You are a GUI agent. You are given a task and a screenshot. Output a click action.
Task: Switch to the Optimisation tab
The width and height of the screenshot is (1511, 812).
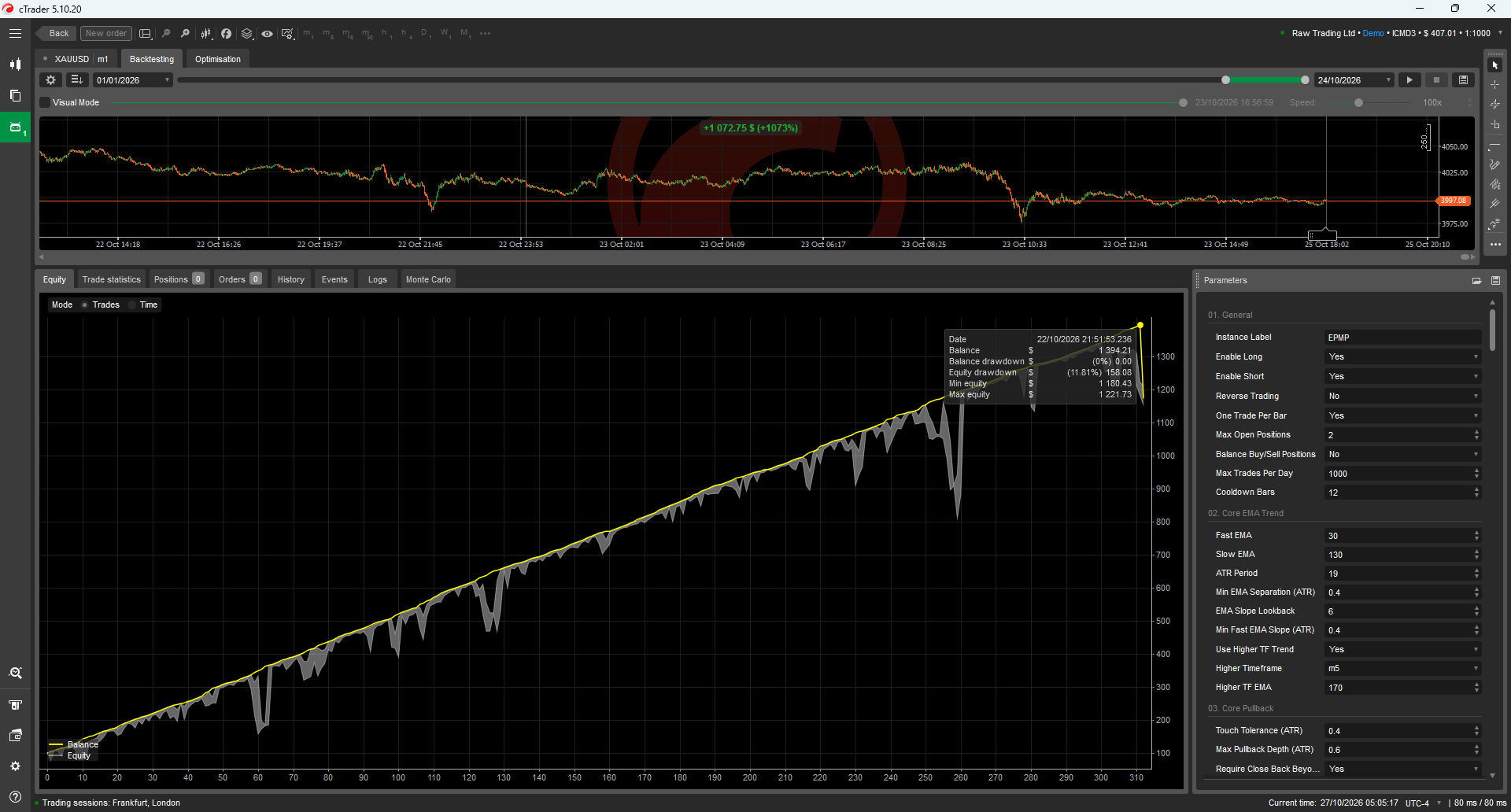218,59
